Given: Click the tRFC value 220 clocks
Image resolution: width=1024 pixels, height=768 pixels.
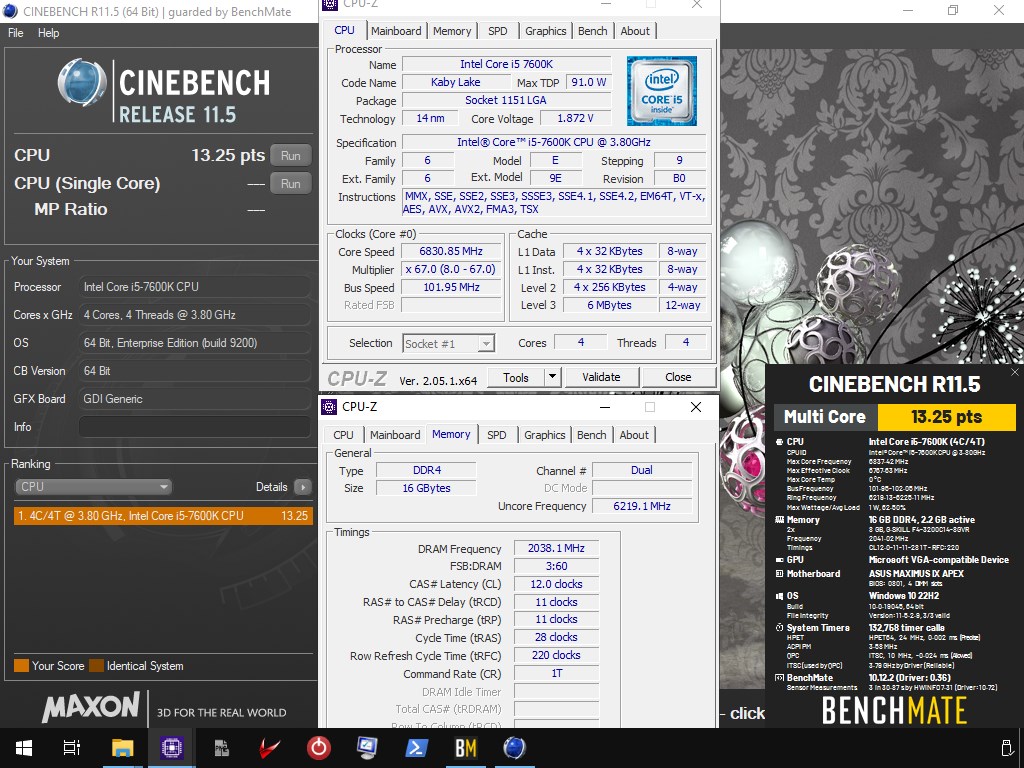Looking at the screenshot, I should 556,655.
